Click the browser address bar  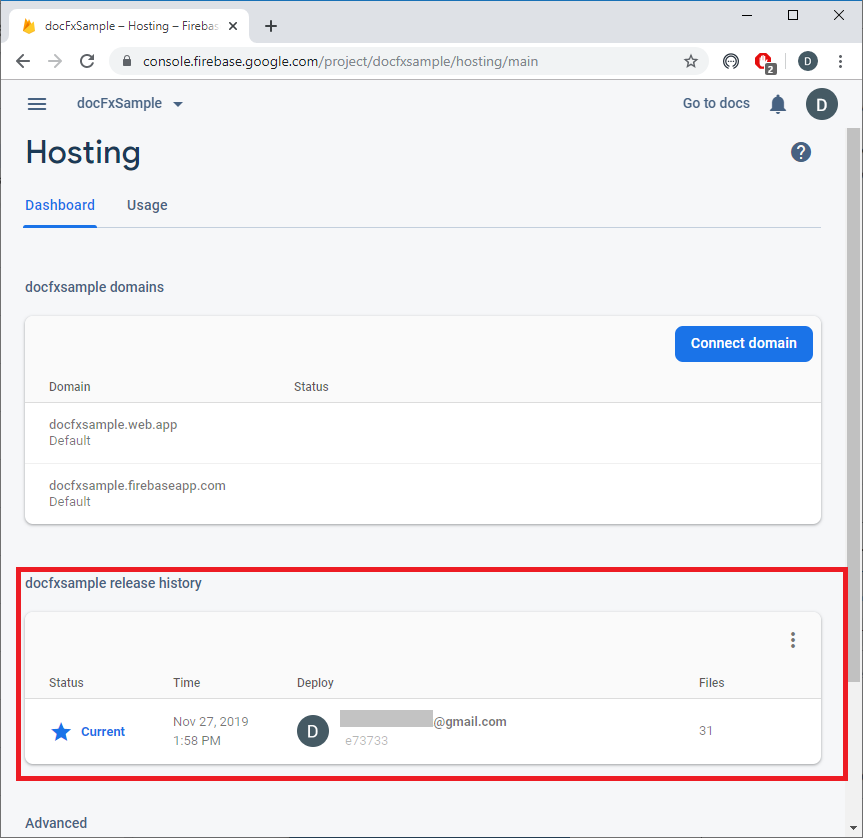[x=400, y=62]
